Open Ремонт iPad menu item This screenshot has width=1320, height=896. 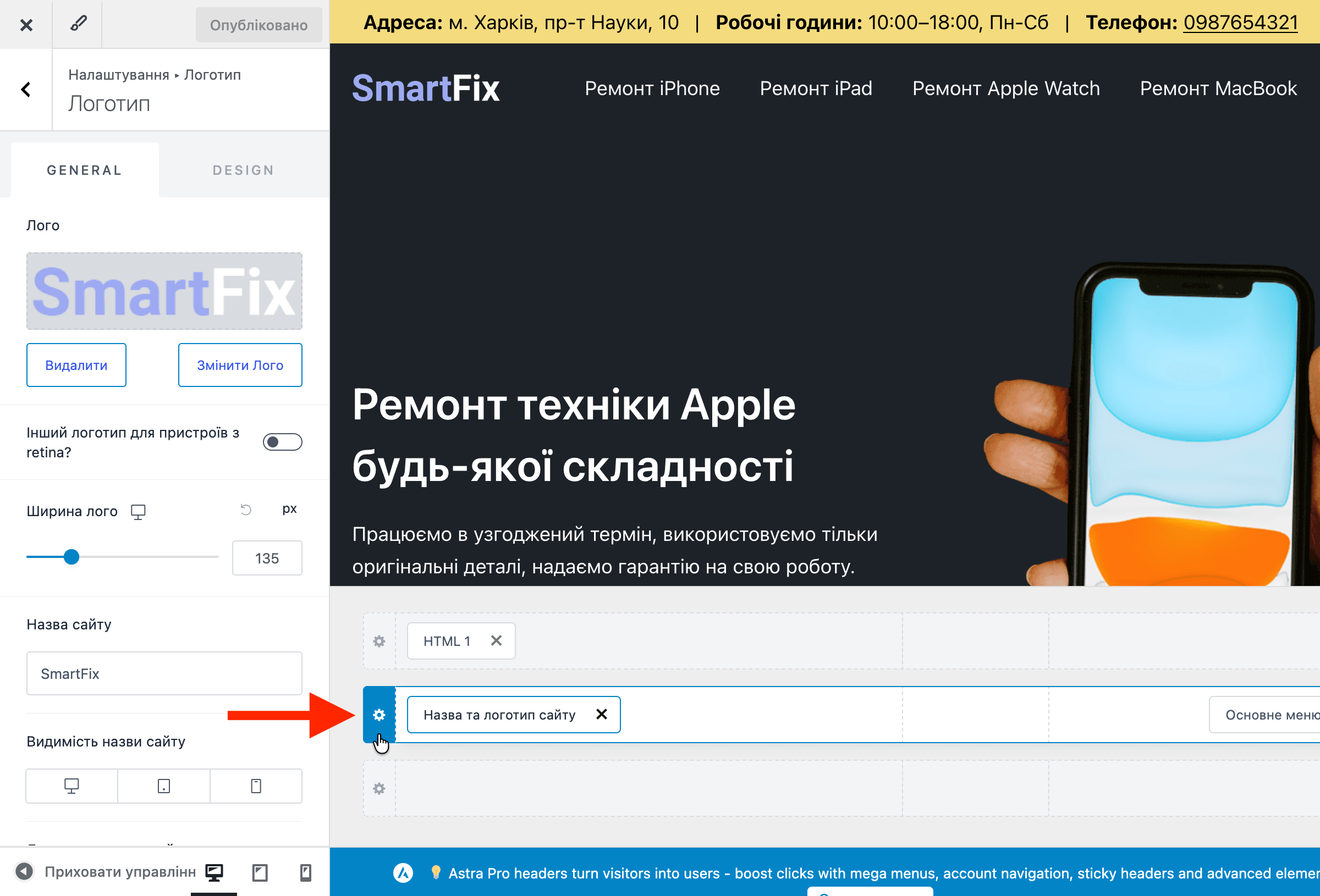coord(816,88)
